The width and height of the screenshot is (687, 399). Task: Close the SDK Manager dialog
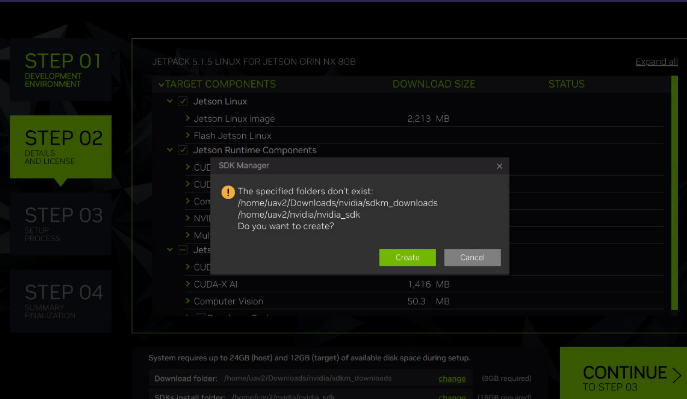point(499,166)
